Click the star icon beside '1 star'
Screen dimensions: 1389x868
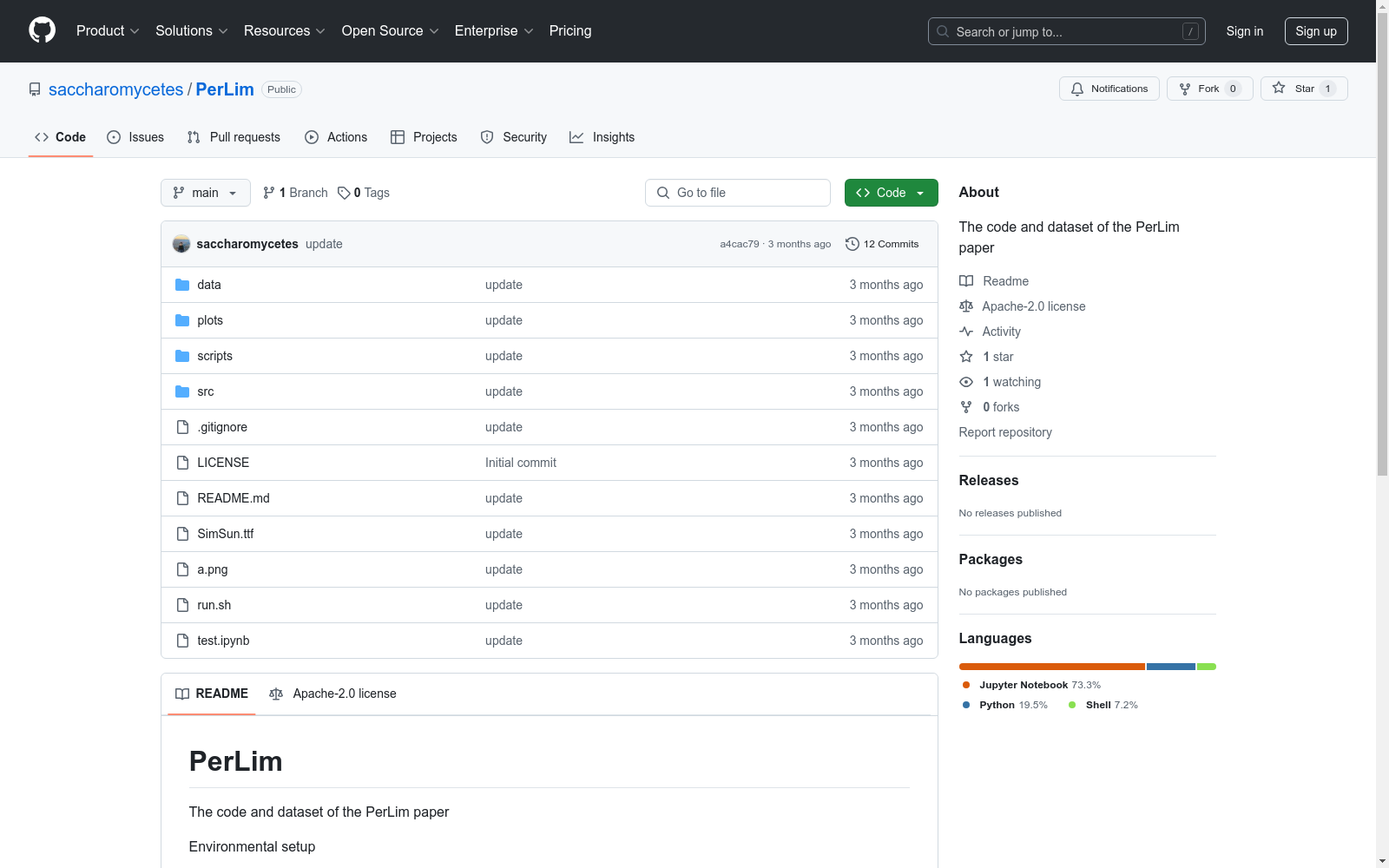tap(966, 357)
